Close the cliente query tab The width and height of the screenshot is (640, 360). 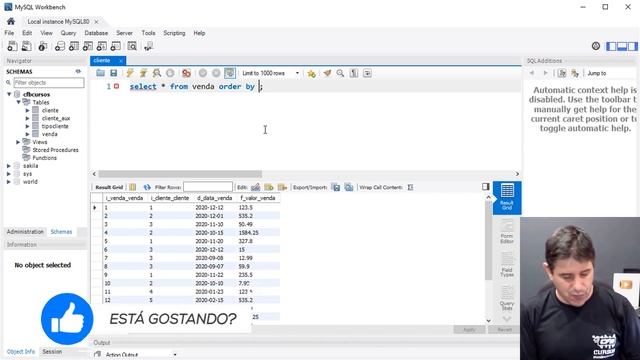pos(121,61)
